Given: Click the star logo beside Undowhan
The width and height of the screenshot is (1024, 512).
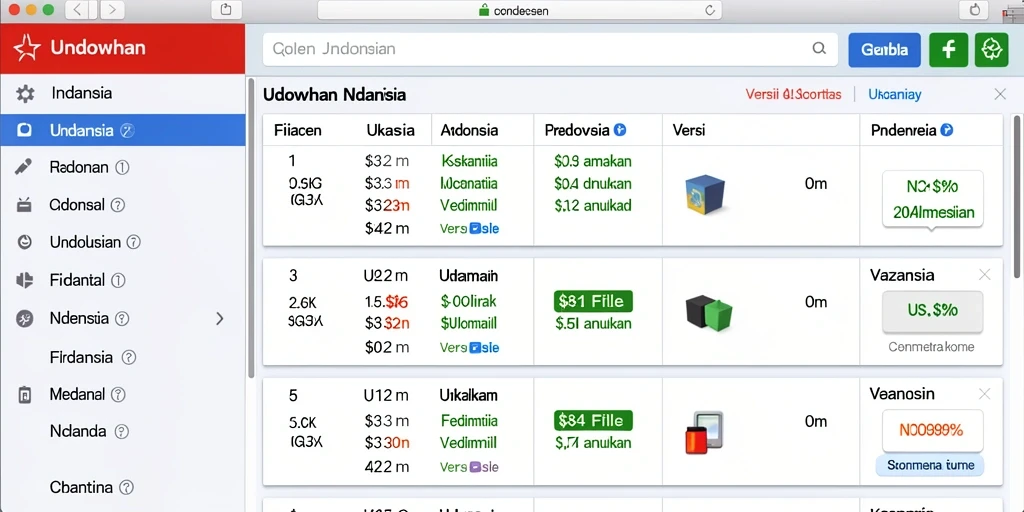Looking at the screenshot, I should point(27,48).
